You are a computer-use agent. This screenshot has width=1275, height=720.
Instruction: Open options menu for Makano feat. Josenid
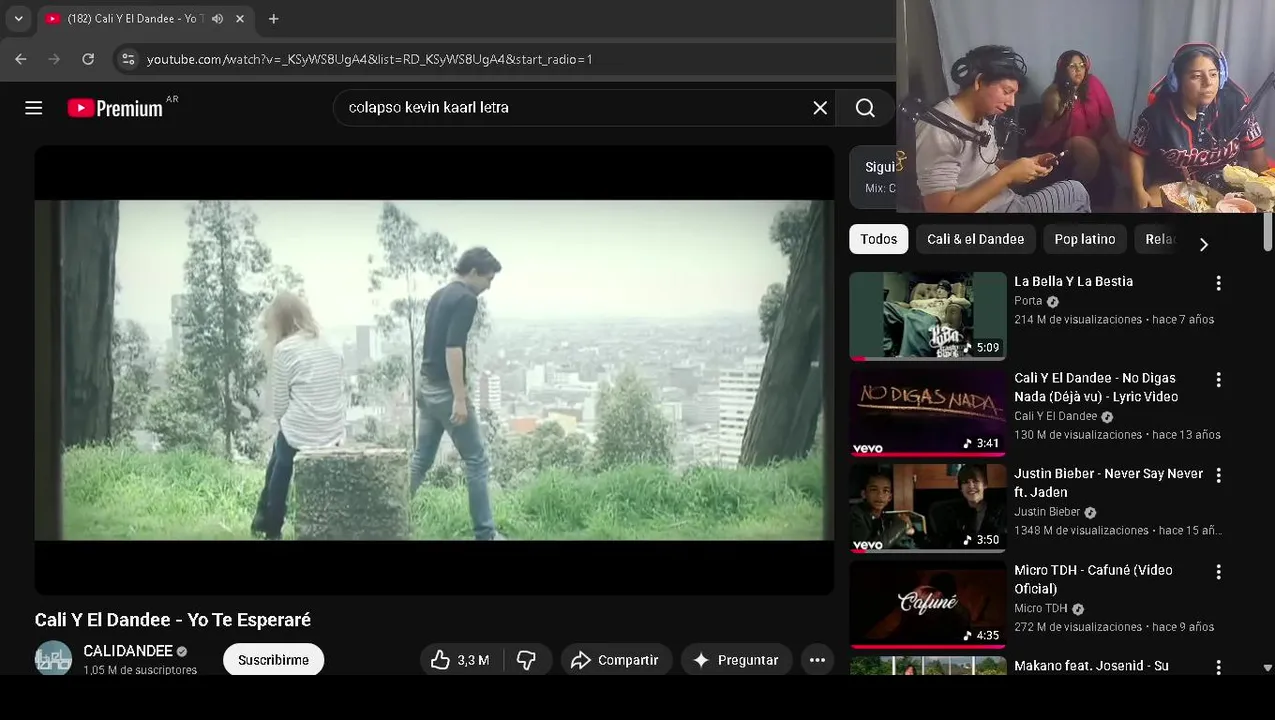[x=1218, y=667]
